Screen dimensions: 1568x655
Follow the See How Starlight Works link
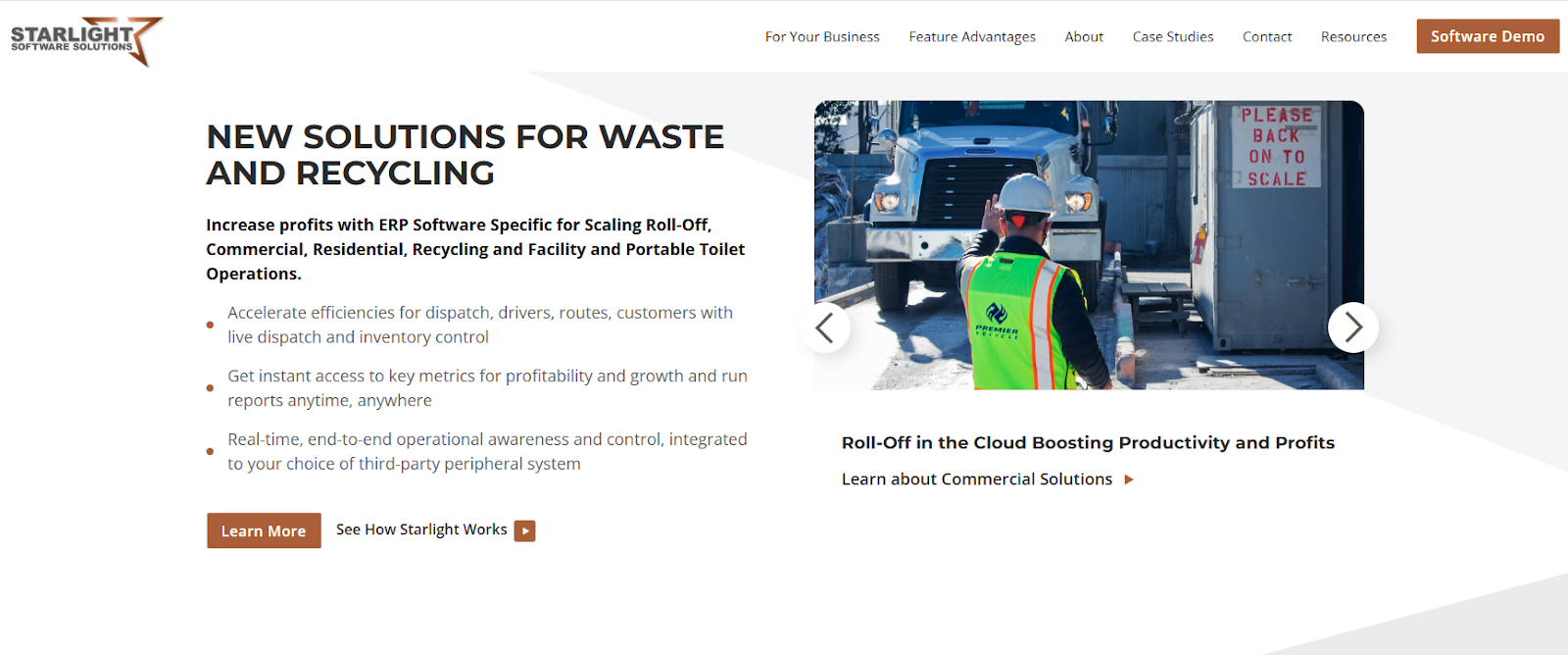pyautogui.click(x=421, y=529)
